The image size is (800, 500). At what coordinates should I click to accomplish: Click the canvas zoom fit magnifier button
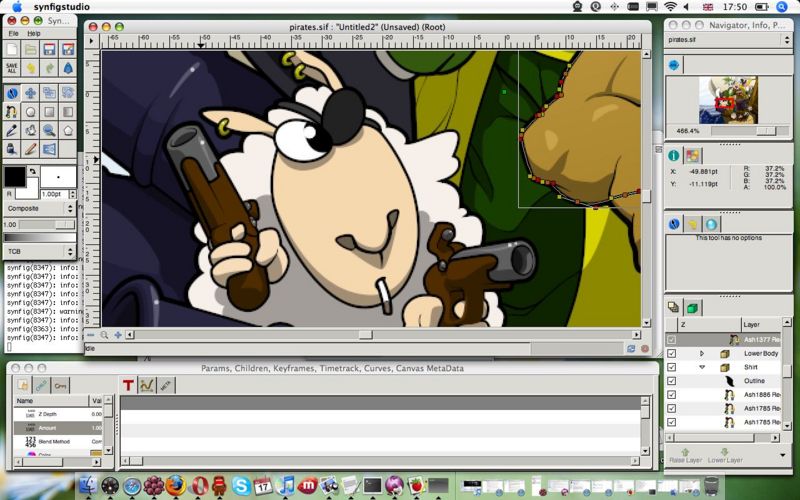pyautogui.click(x=104, y=335)
